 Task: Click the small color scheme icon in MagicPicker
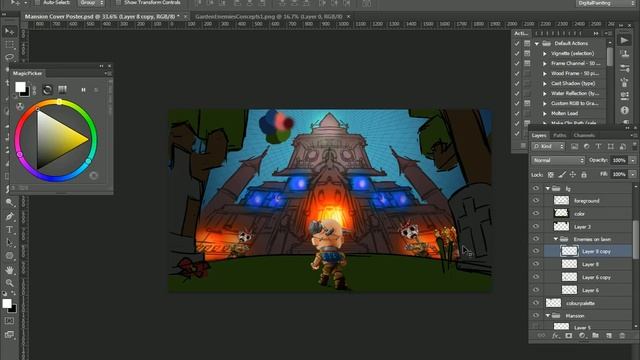tap(20, 107)
